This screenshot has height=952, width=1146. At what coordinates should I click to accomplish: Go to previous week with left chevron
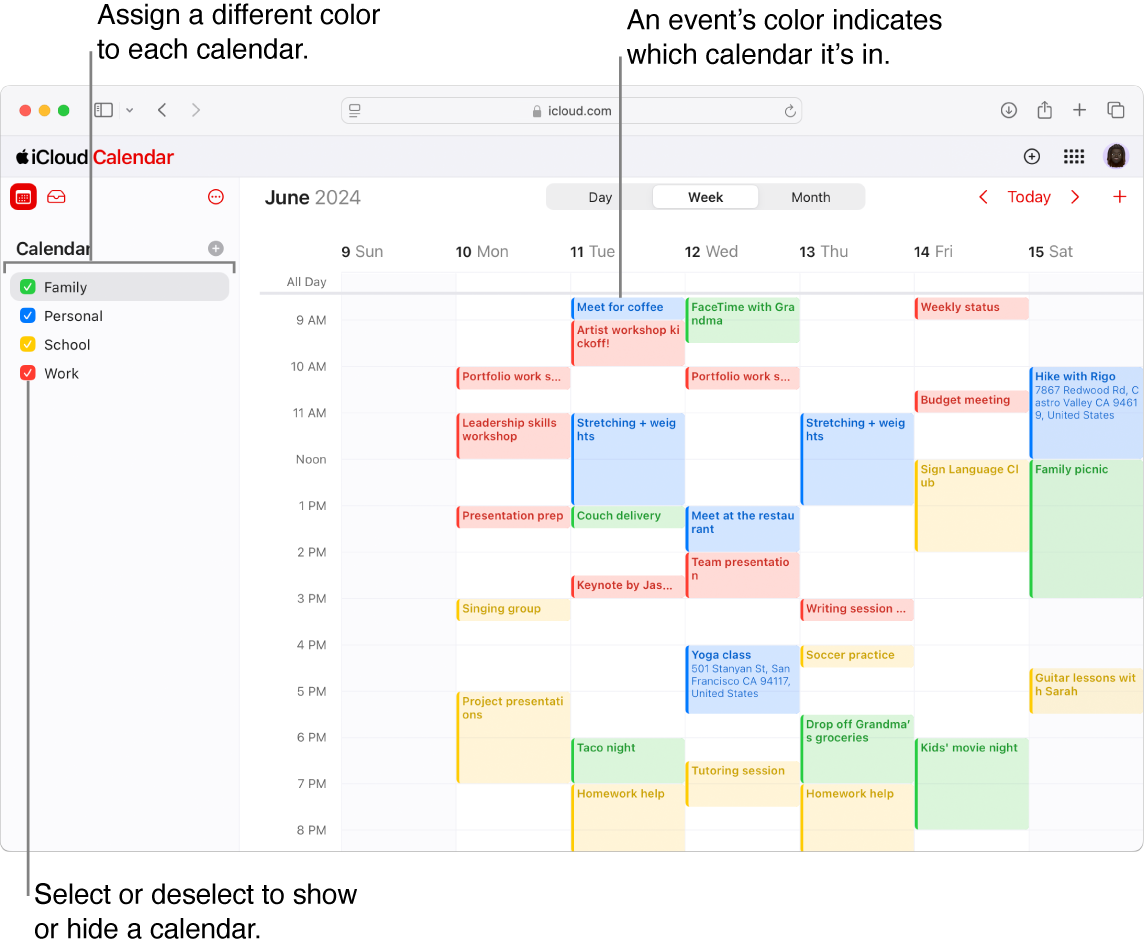pos(983,197)
